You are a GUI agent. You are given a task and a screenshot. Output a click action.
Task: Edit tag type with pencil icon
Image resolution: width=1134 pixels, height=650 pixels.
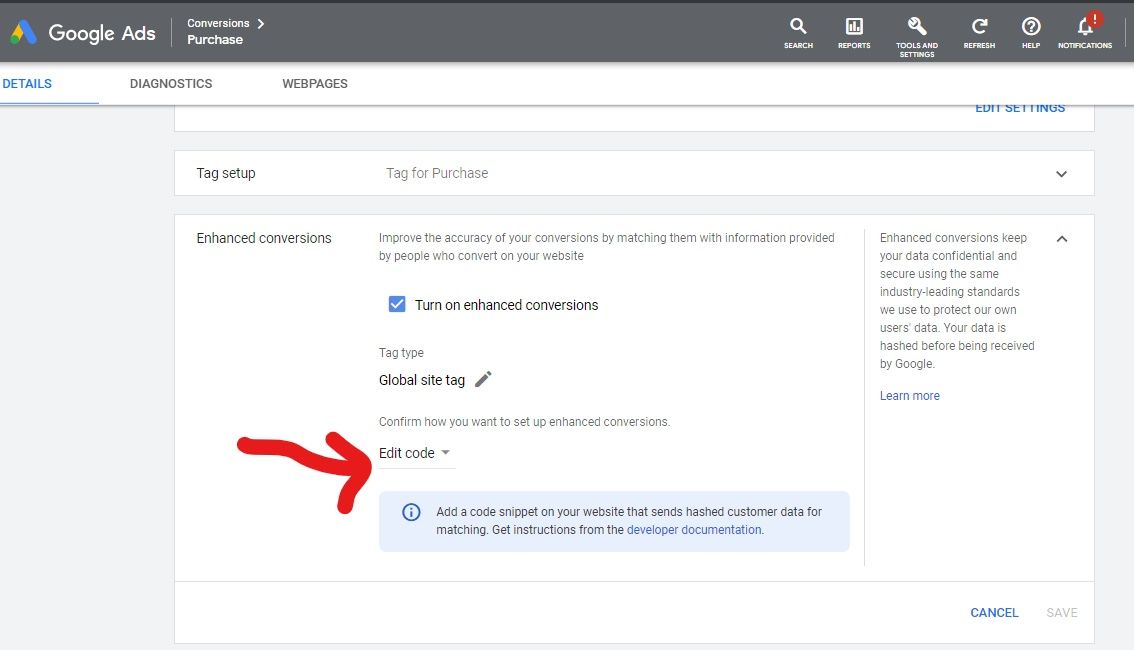[483, 379]
